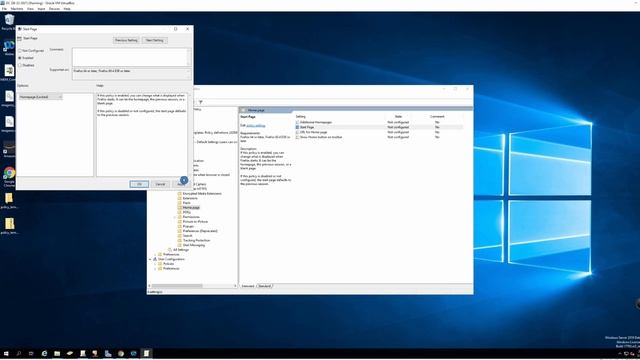Click the User Configuration node icon

click(x=155, y=259)
